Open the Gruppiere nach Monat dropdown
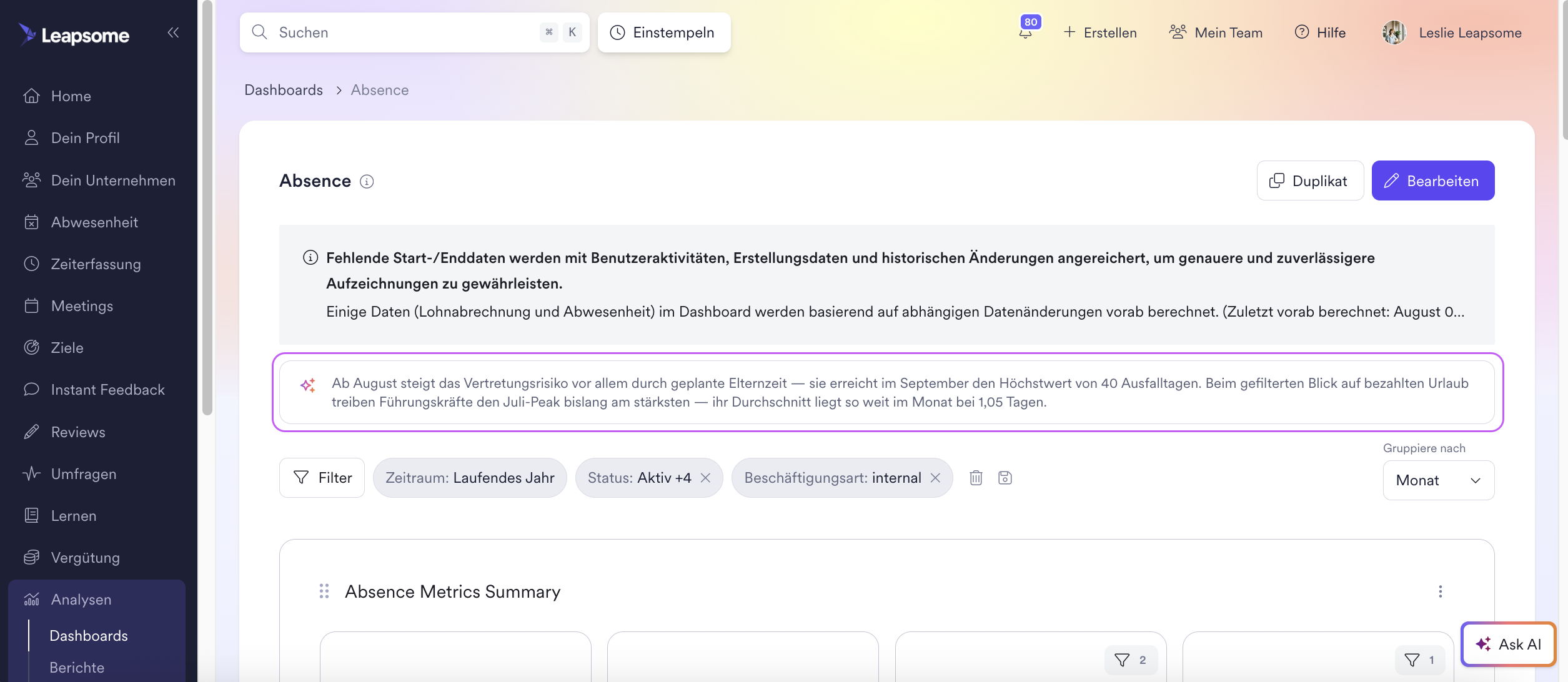 click(1439, 480)
